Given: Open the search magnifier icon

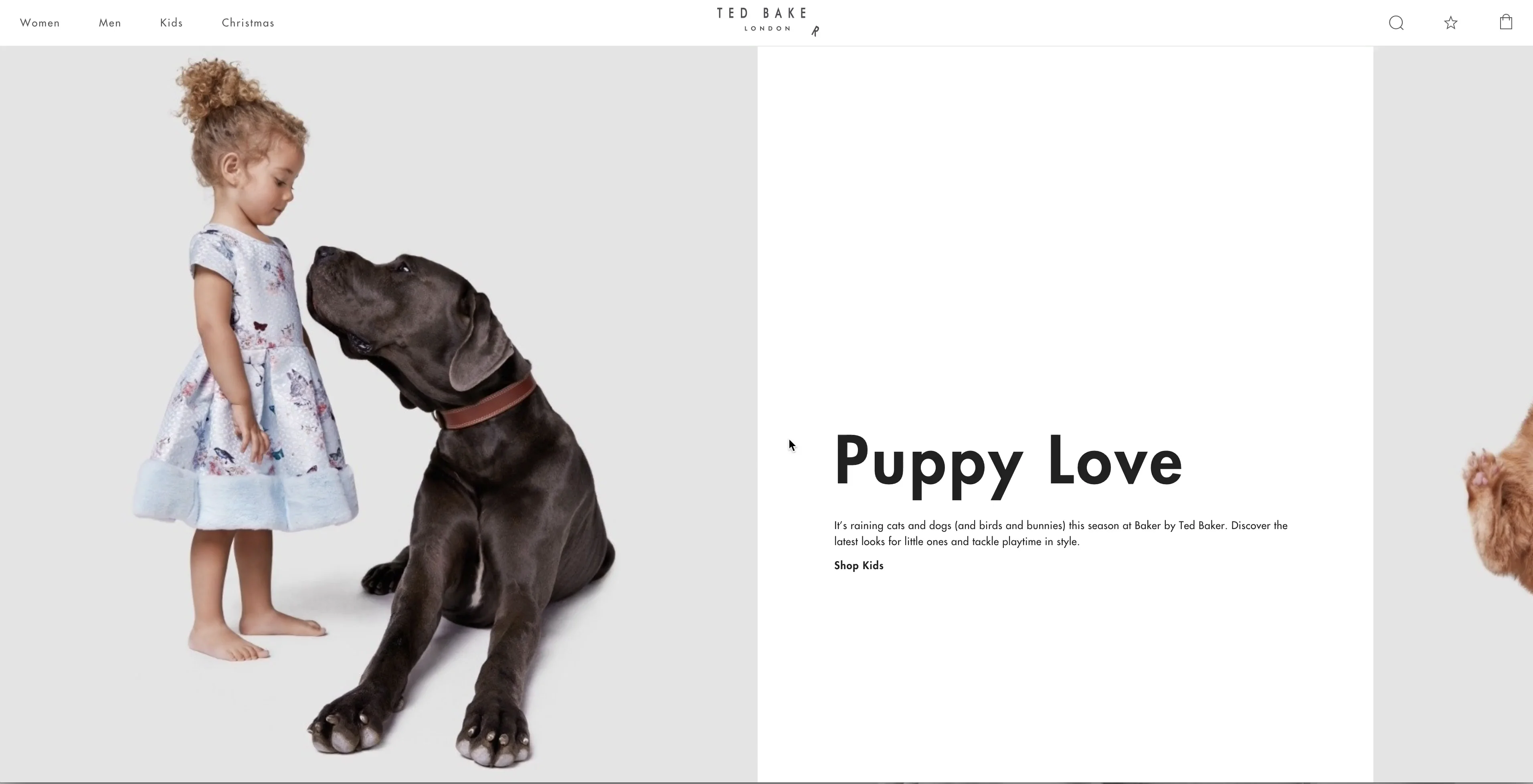Looking at the screenshot, I should (x=1396, y=23).
